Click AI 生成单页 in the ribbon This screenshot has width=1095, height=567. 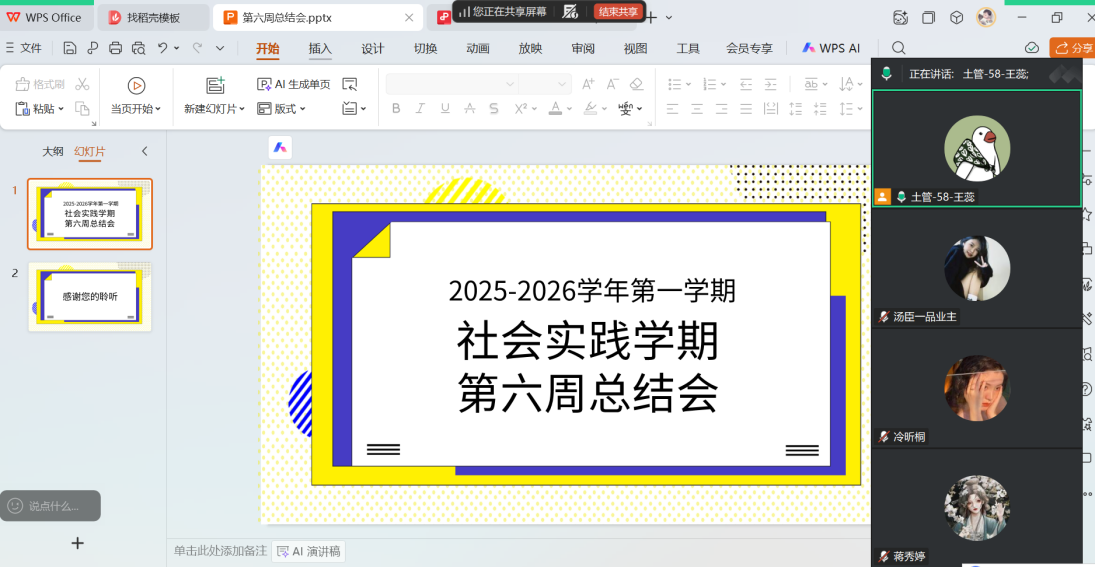(x=294, y=84)
